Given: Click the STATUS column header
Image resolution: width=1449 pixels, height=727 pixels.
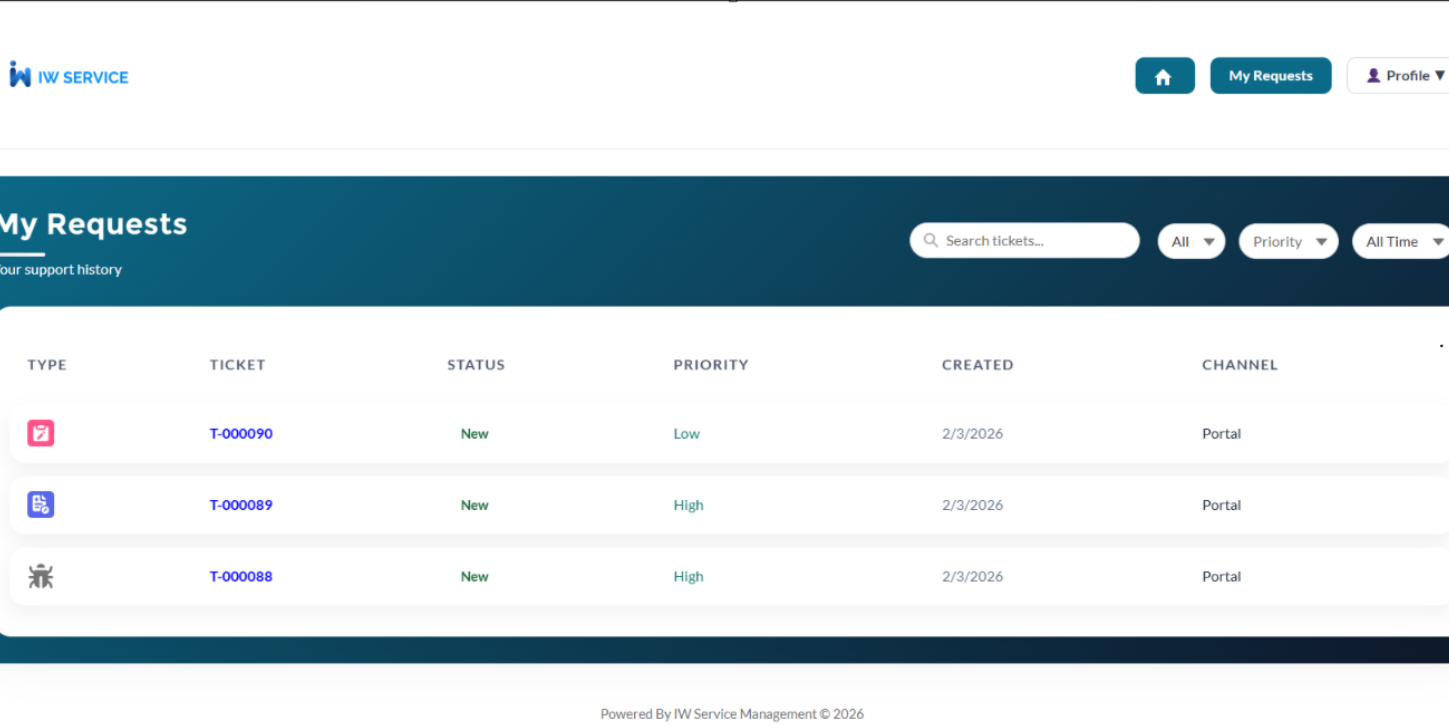Looking at the screenshot, I should click(476, 365).
